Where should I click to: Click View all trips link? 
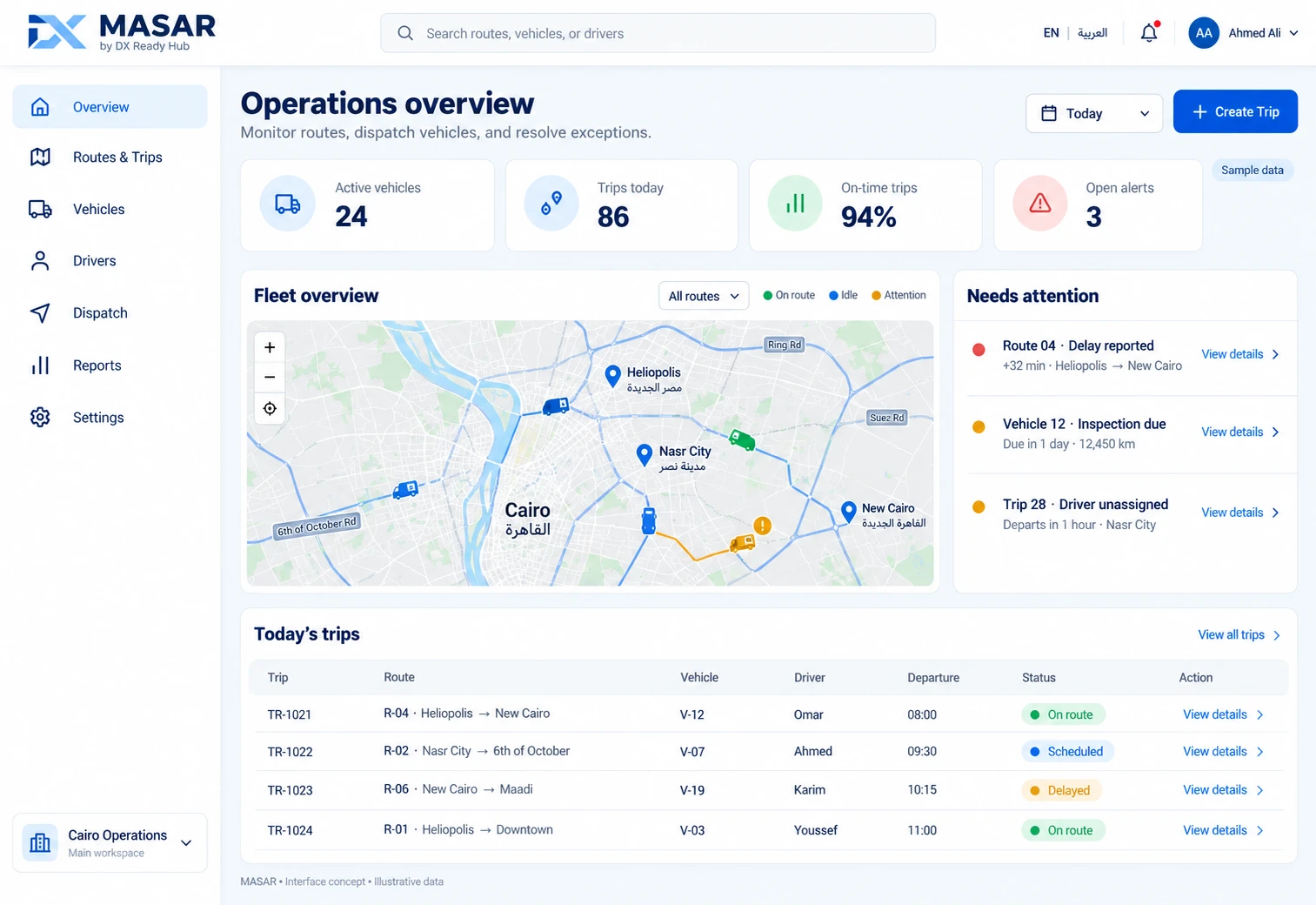(x=1239, y=635)
